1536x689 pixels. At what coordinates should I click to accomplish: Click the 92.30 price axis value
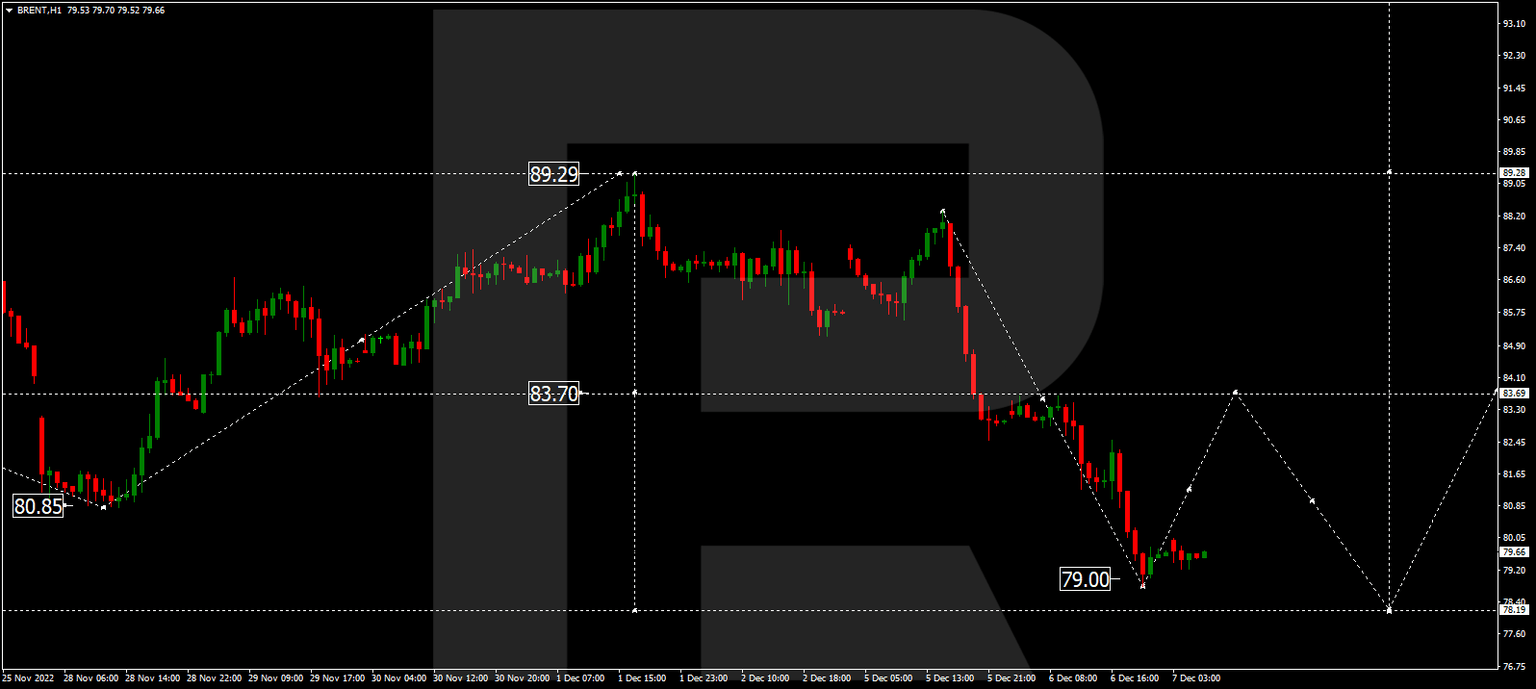[x=1513, y=56]
